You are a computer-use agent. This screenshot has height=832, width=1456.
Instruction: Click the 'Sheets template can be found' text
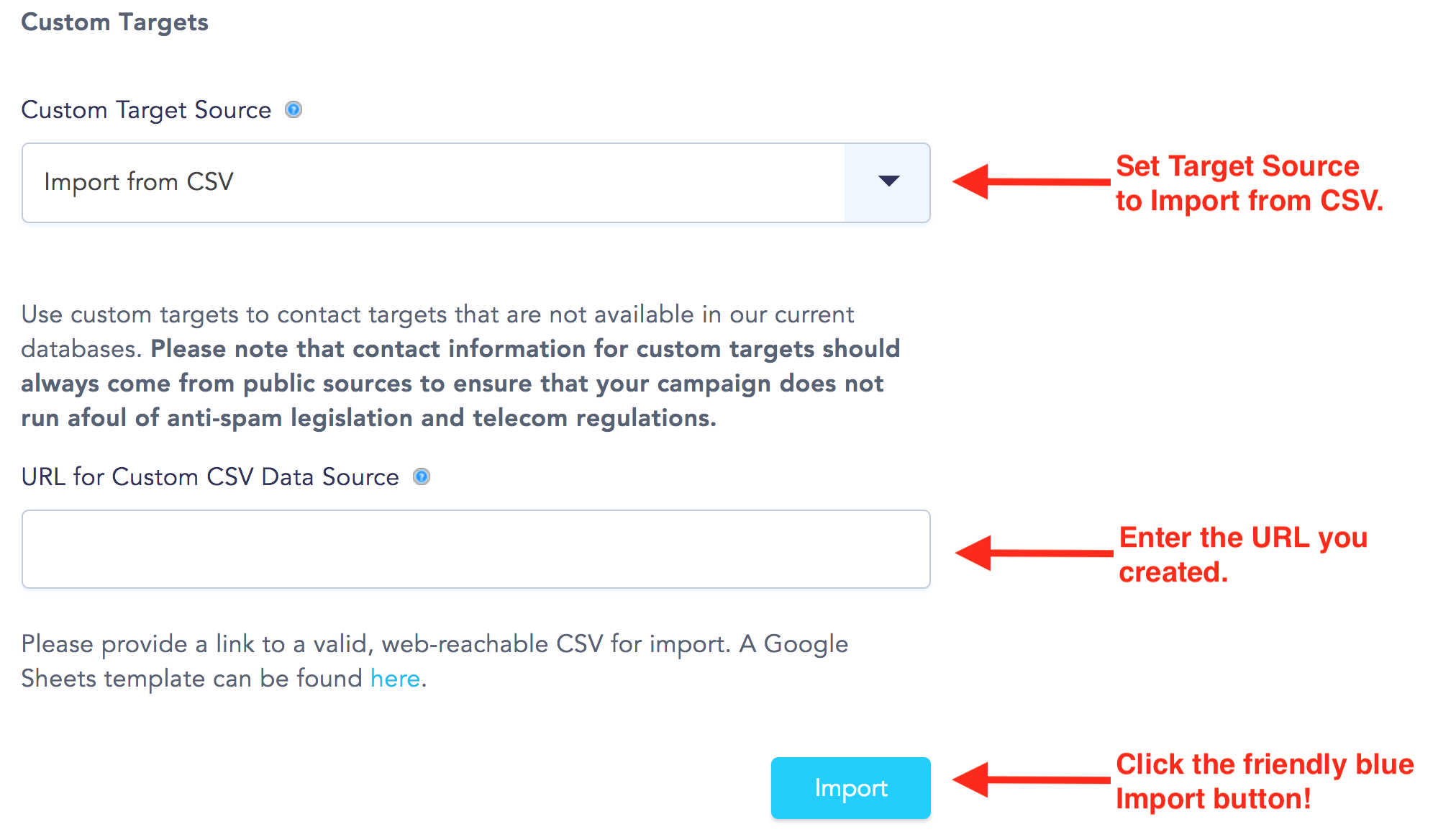(x=192, y=679)
